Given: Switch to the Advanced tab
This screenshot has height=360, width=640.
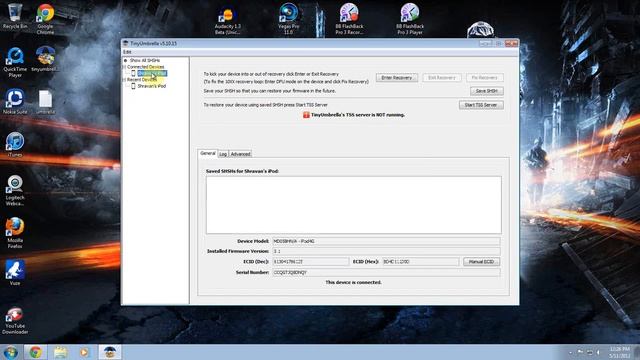Looking at the screenshot, I should tap(240, 154).
